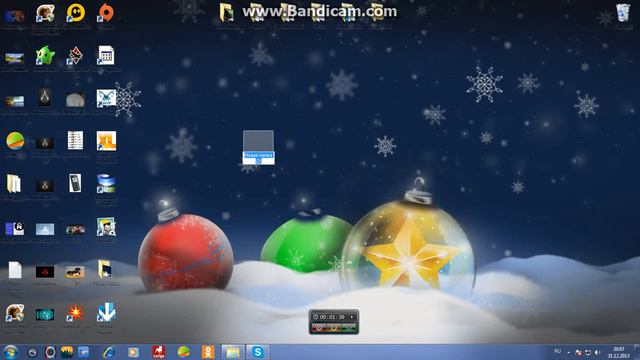Pause recording with the middle Bandicam widget button
Viewport: 640px width, 360px height.
click(333, 328)
